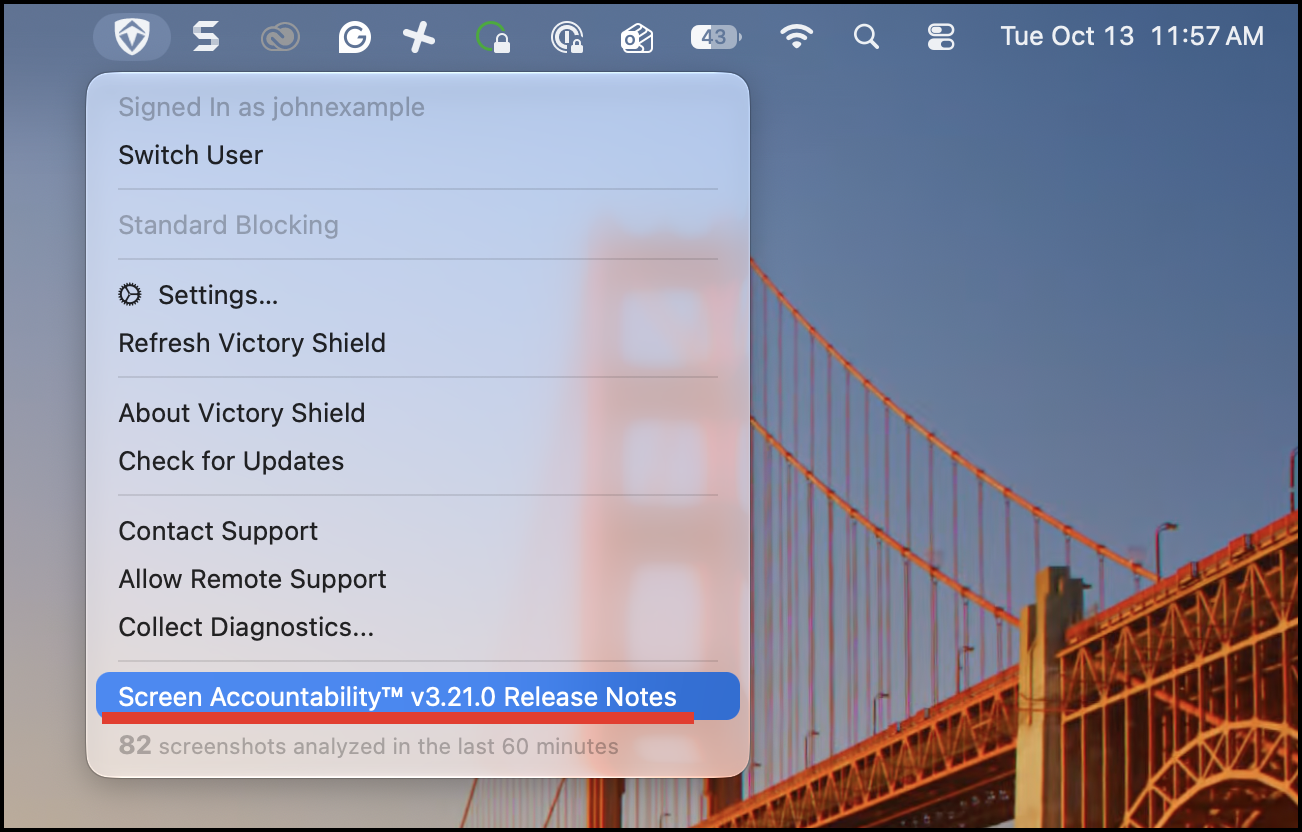
Task: Show battery status at 43 percent
Action: coord(716,38)
